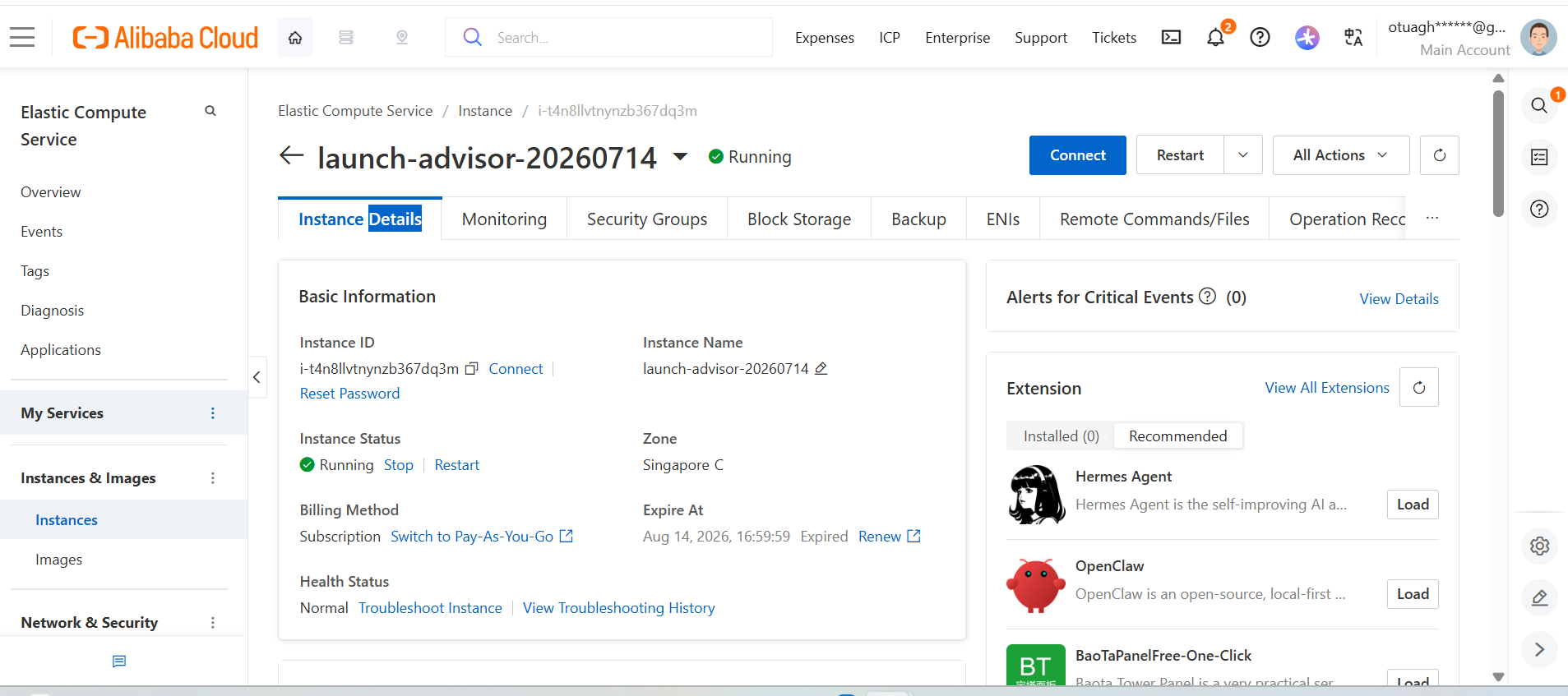Expand the Restart split-button dropdown

(x=1243, y=155)
